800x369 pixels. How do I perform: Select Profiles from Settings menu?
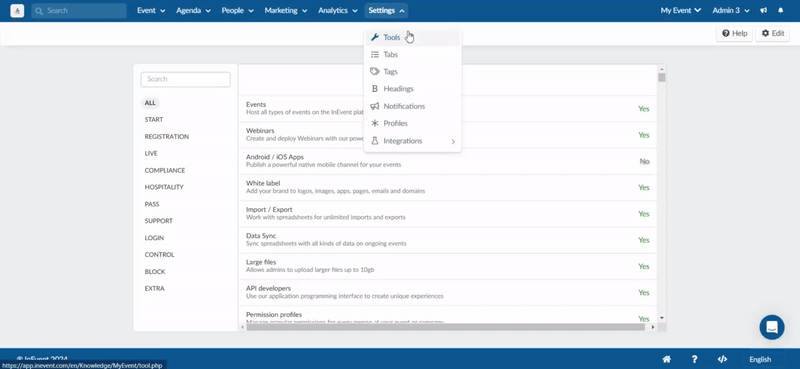pyautogui.click(x=413, y=124)
